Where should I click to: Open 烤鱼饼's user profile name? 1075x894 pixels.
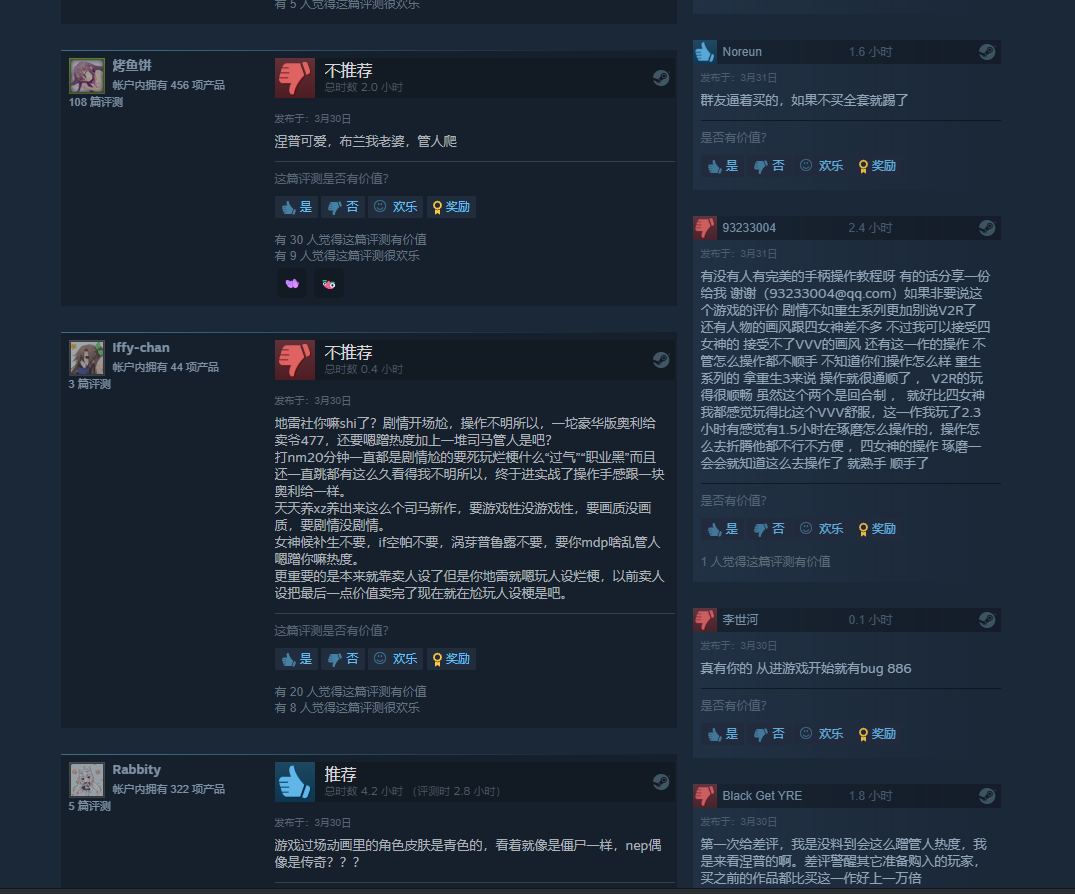coord(132,65)
